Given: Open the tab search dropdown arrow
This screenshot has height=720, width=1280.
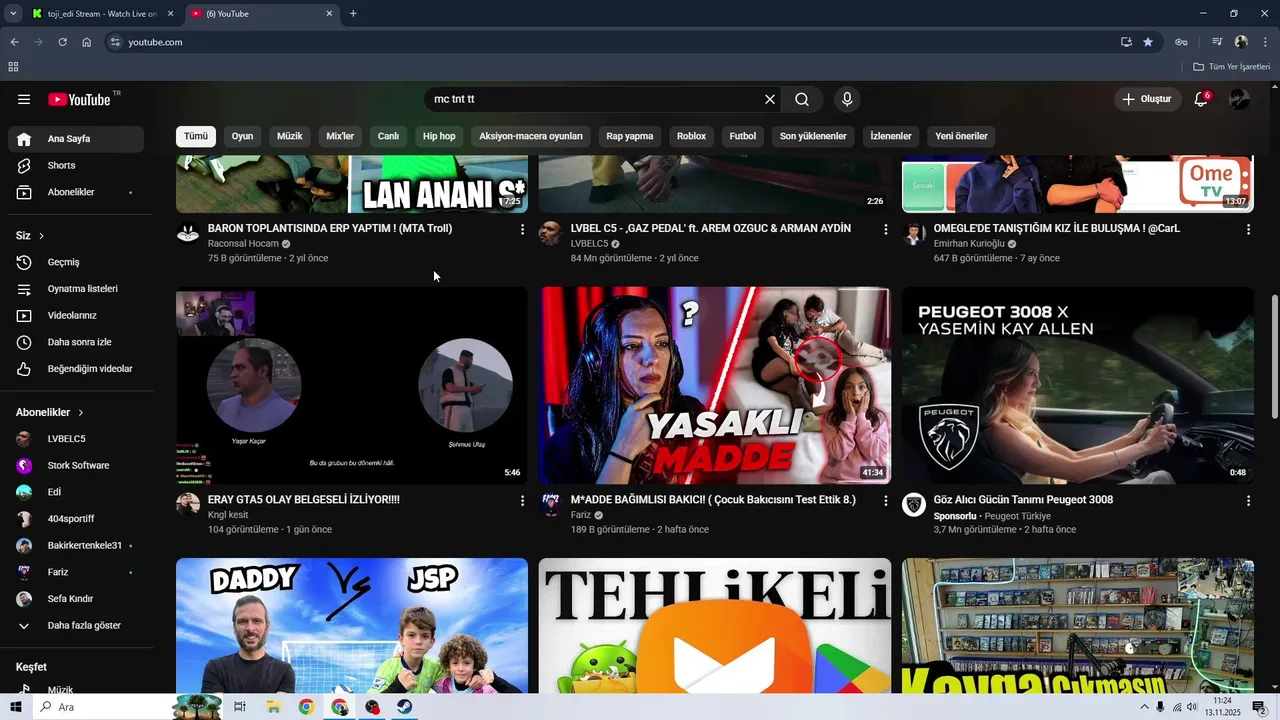Looking at the screenshot, I should click(12, 14).
